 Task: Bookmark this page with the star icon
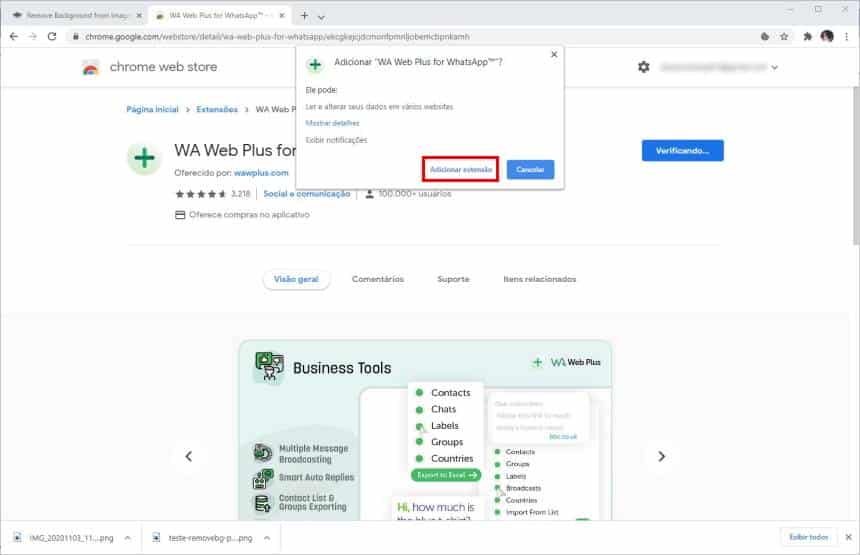tap(784, 37)
